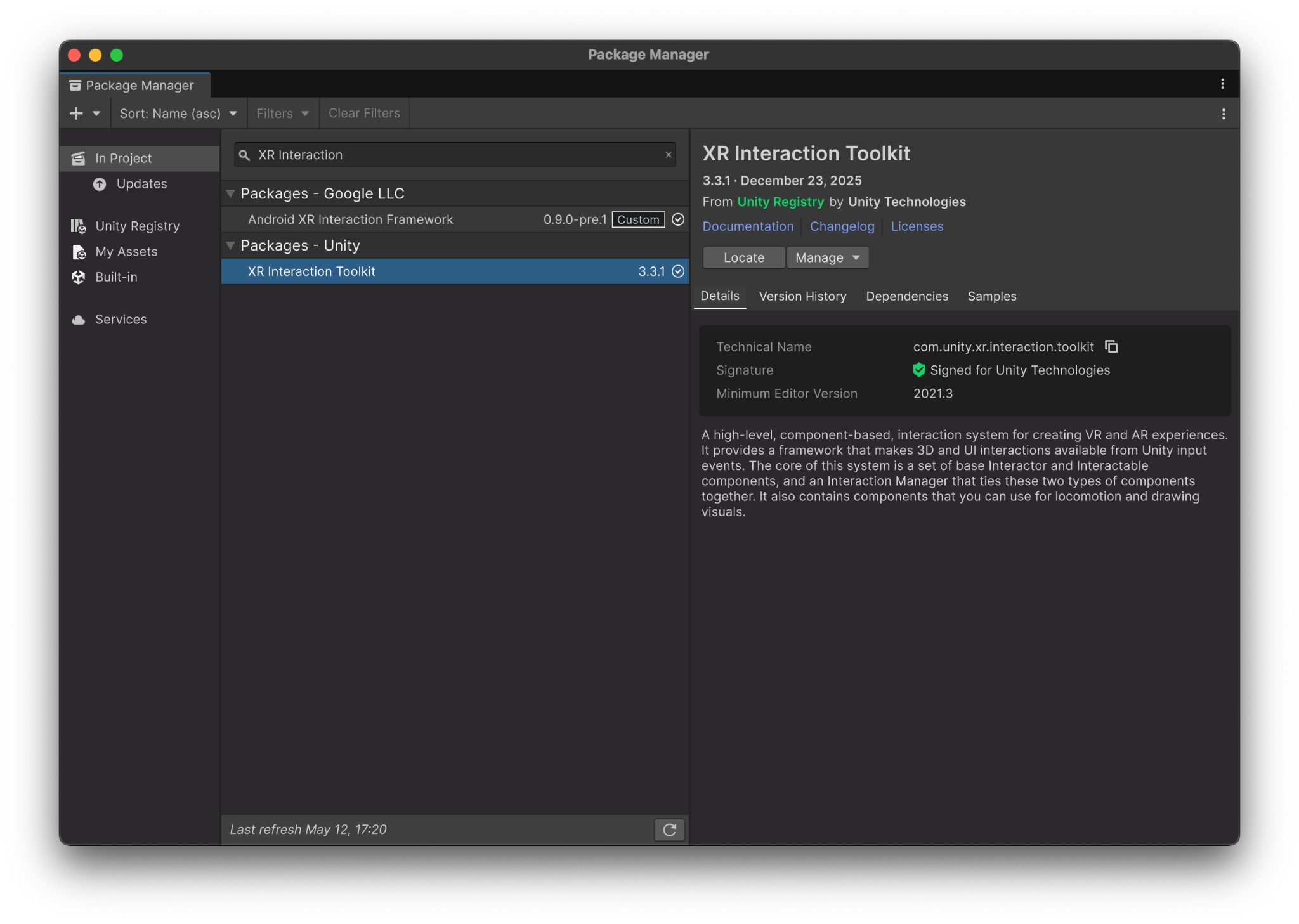This screenshot has width=1299, height=924.
Task: Maximize the window with the green button
Action: (x=117, y=55)
